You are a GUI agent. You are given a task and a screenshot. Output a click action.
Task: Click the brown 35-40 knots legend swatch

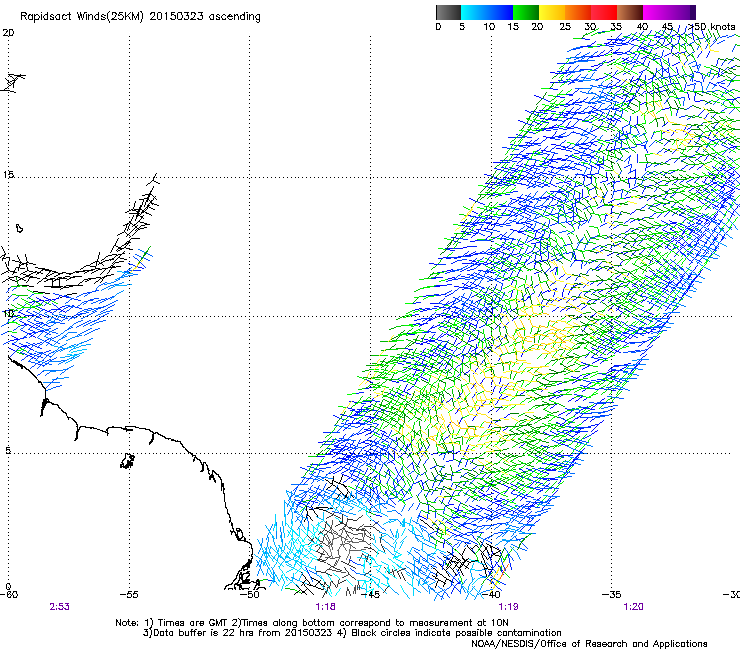pyautogui.click(x=630, y=12)
